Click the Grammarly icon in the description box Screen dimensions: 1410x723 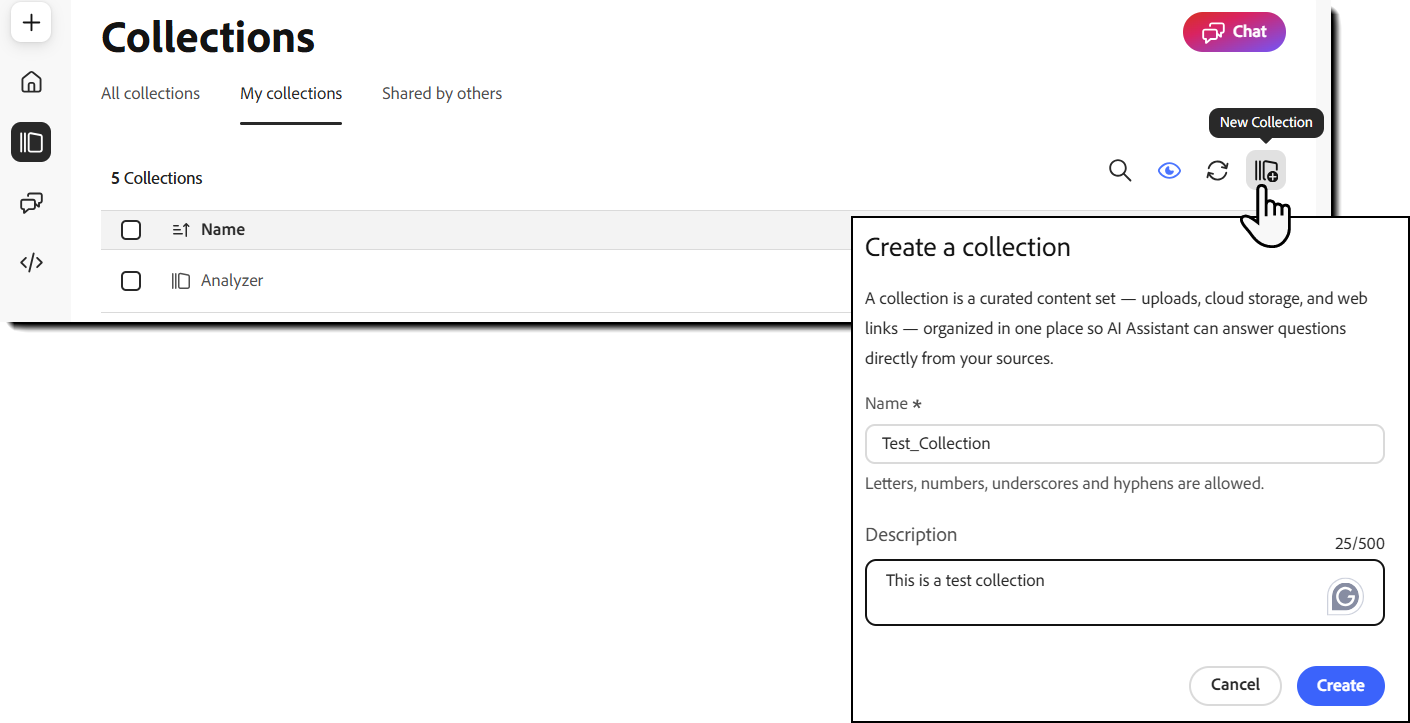pos(1345,597)
